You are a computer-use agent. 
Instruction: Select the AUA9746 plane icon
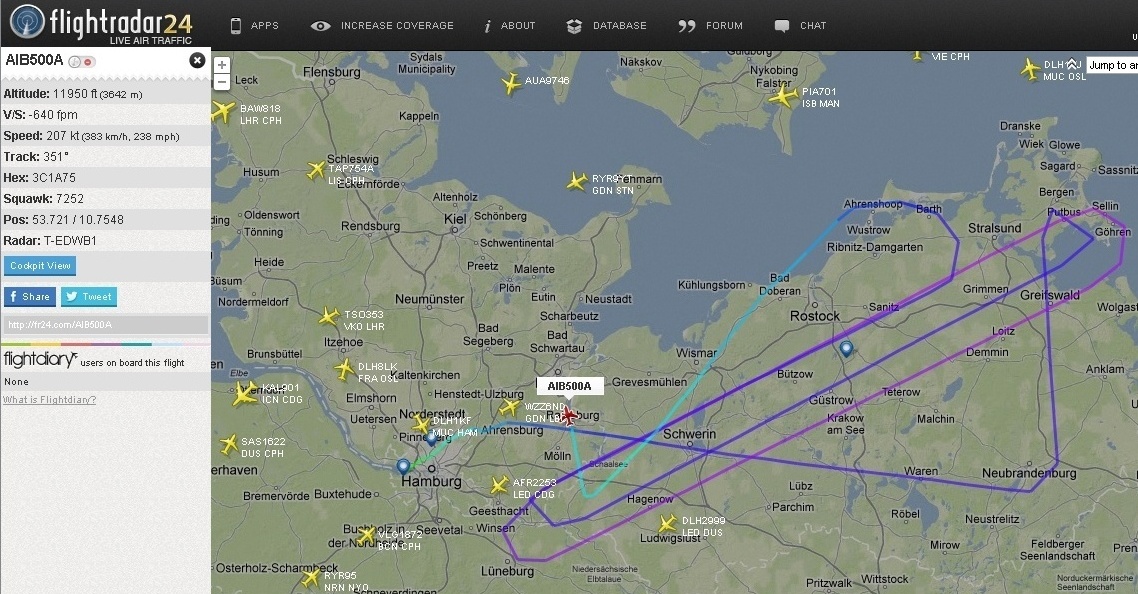tap(511, 84)
